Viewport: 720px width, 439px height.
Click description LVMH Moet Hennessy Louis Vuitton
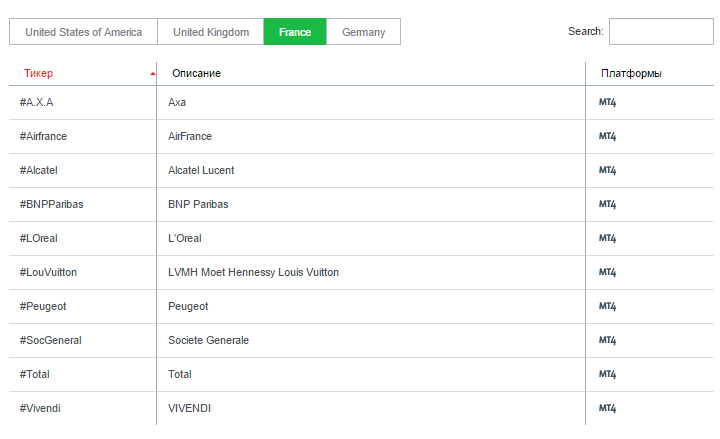253,272
